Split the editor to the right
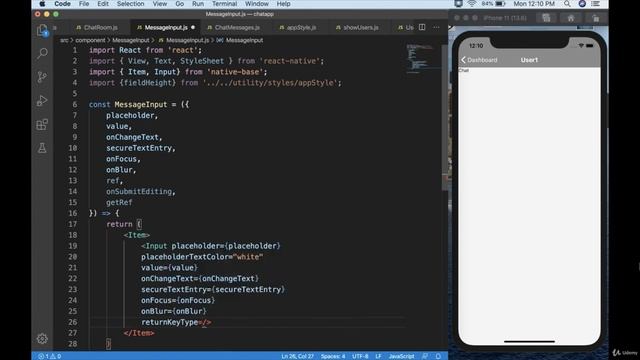 click(x=422, y=27)
